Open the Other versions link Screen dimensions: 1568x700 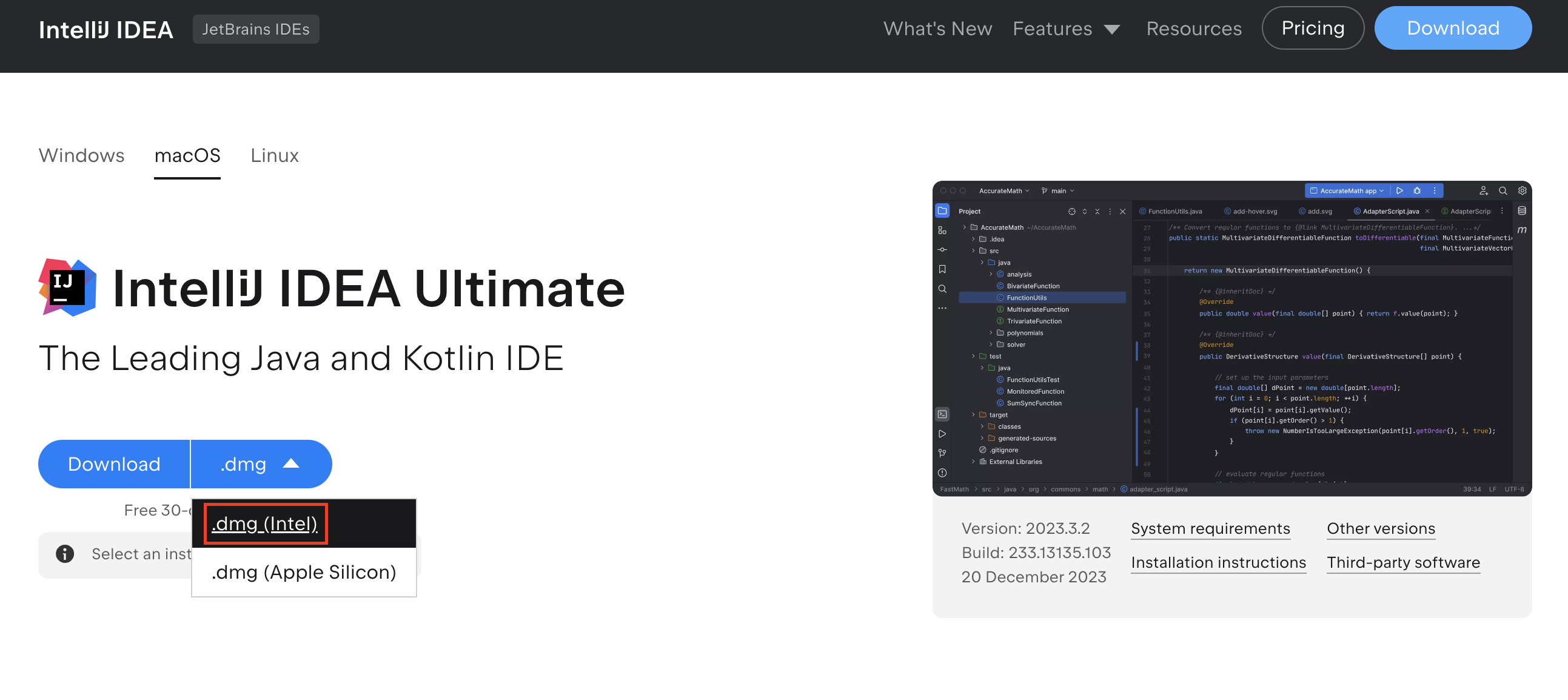[x=1381, y=528]
